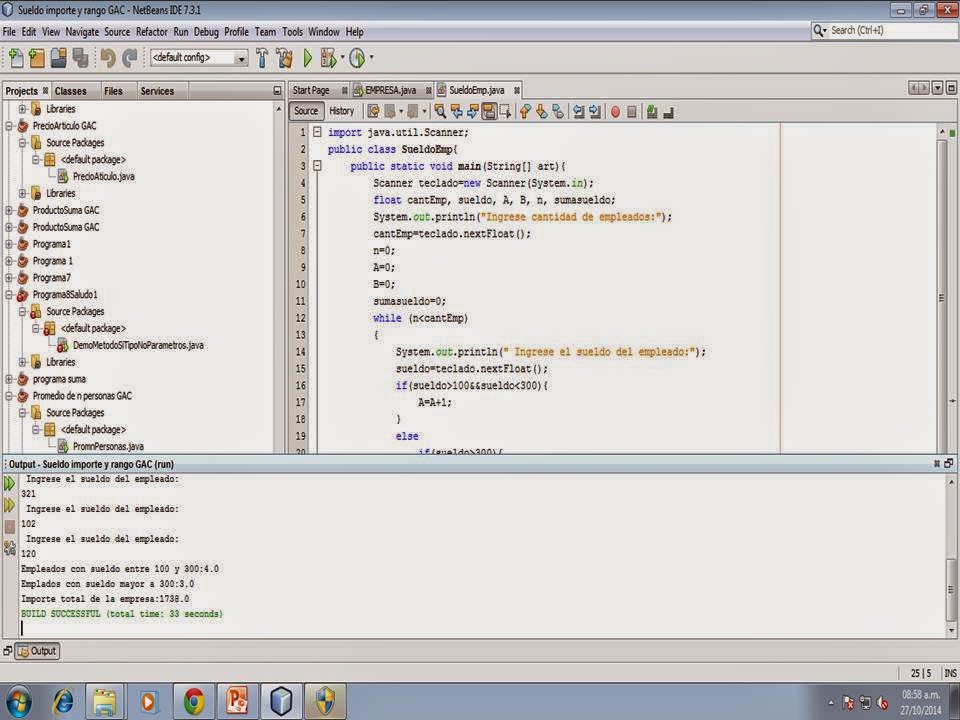Launch Google Chrome from the taskbar
This screenshot has width=960, height=720.
point(193,703)
